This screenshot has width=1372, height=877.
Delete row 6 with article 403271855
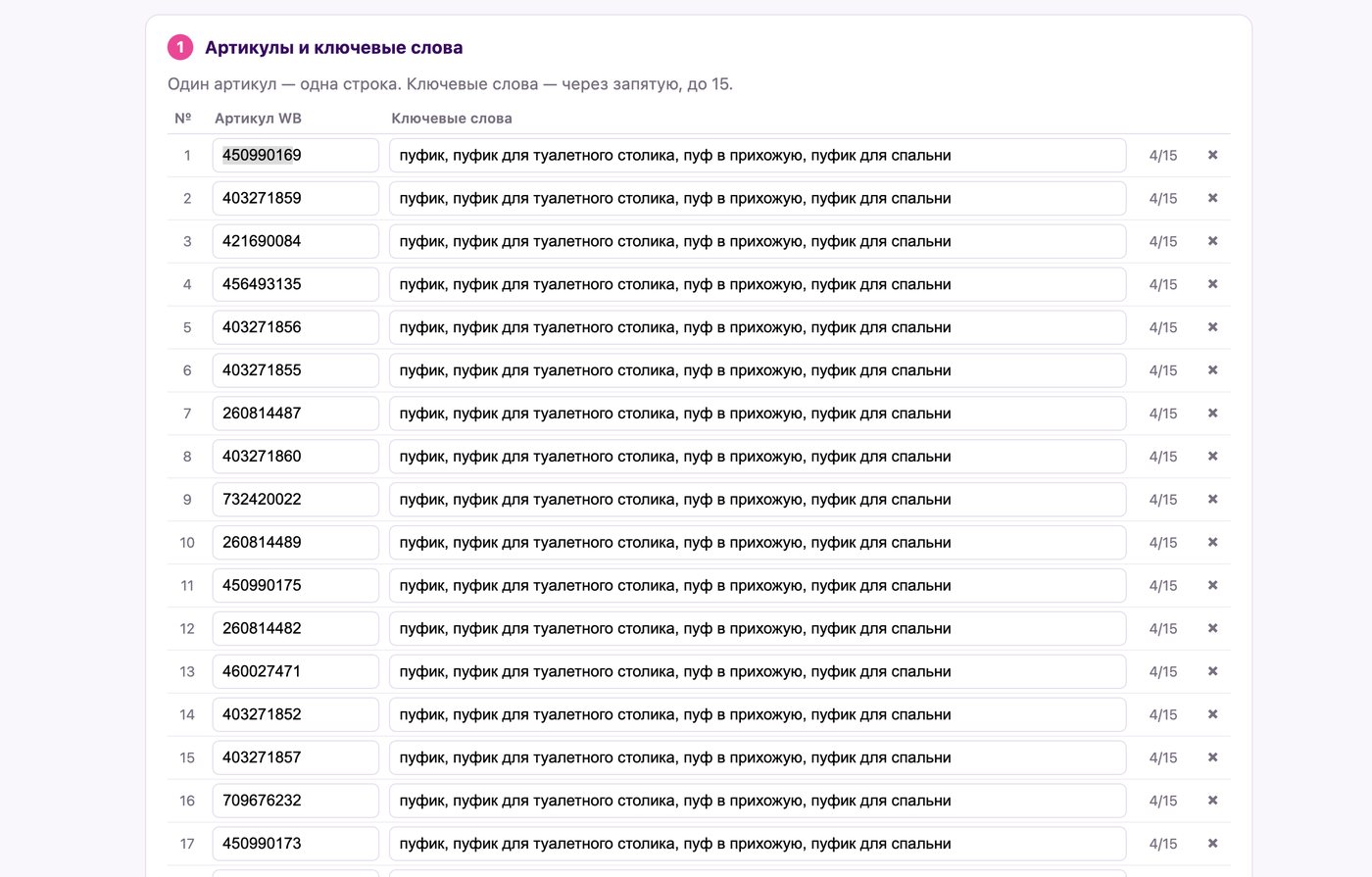tap(1212, 370)
